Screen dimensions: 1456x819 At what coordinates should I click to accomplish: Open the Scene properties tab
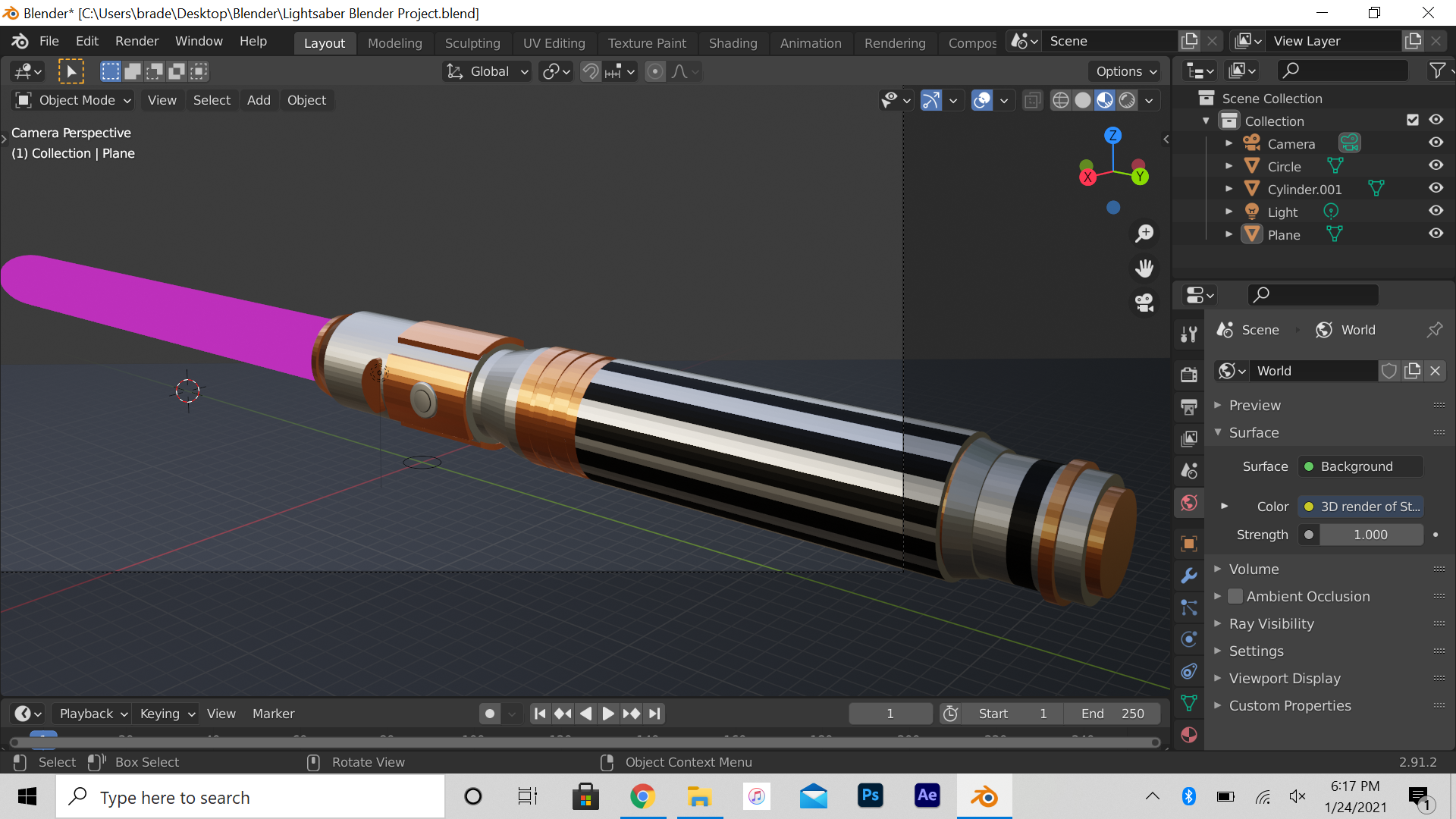tap(1189, 470)
